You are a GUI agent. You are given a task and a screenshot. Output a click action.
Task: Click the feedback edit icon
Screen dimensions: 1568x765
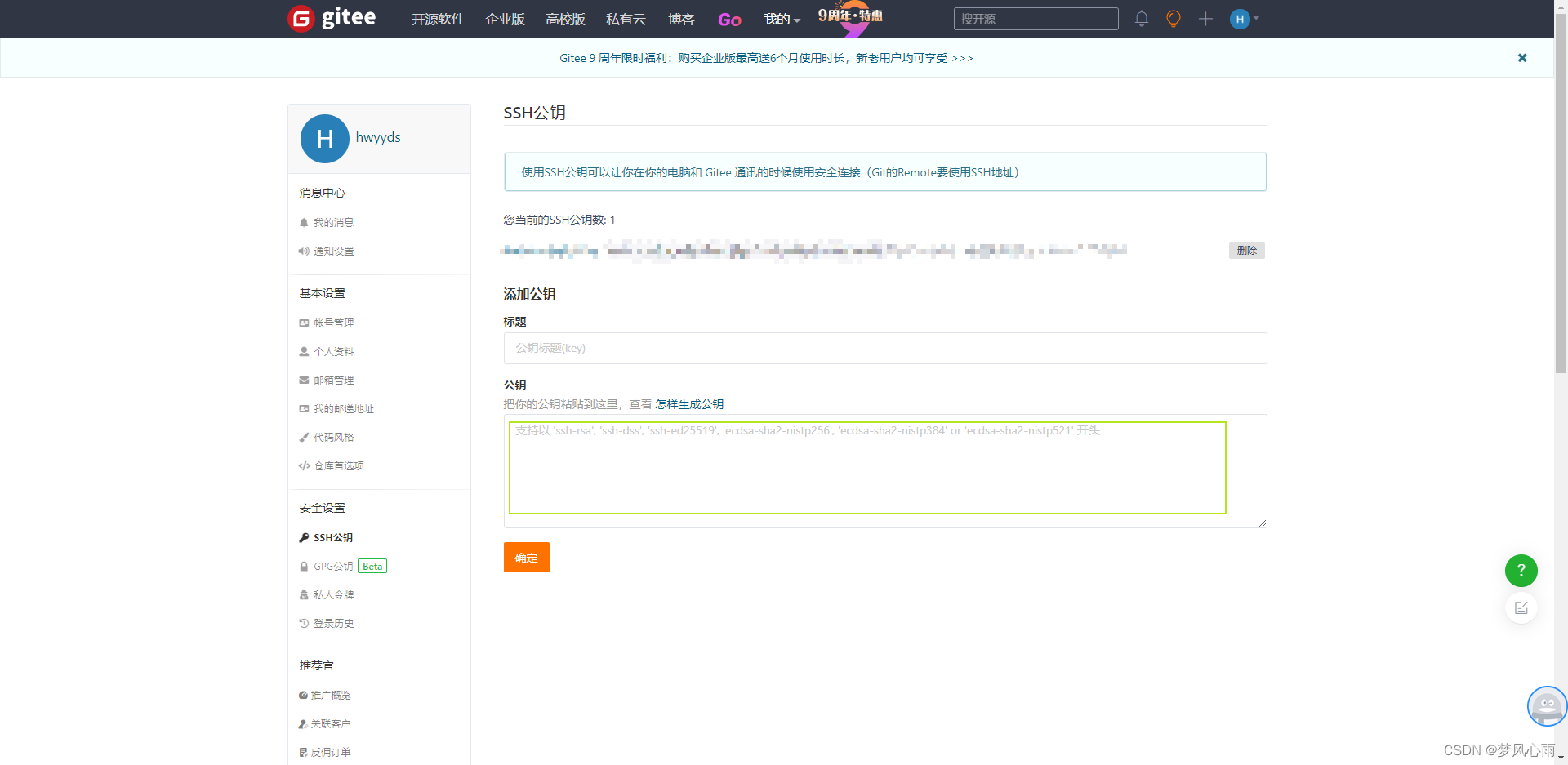[x=1521, y=607]
